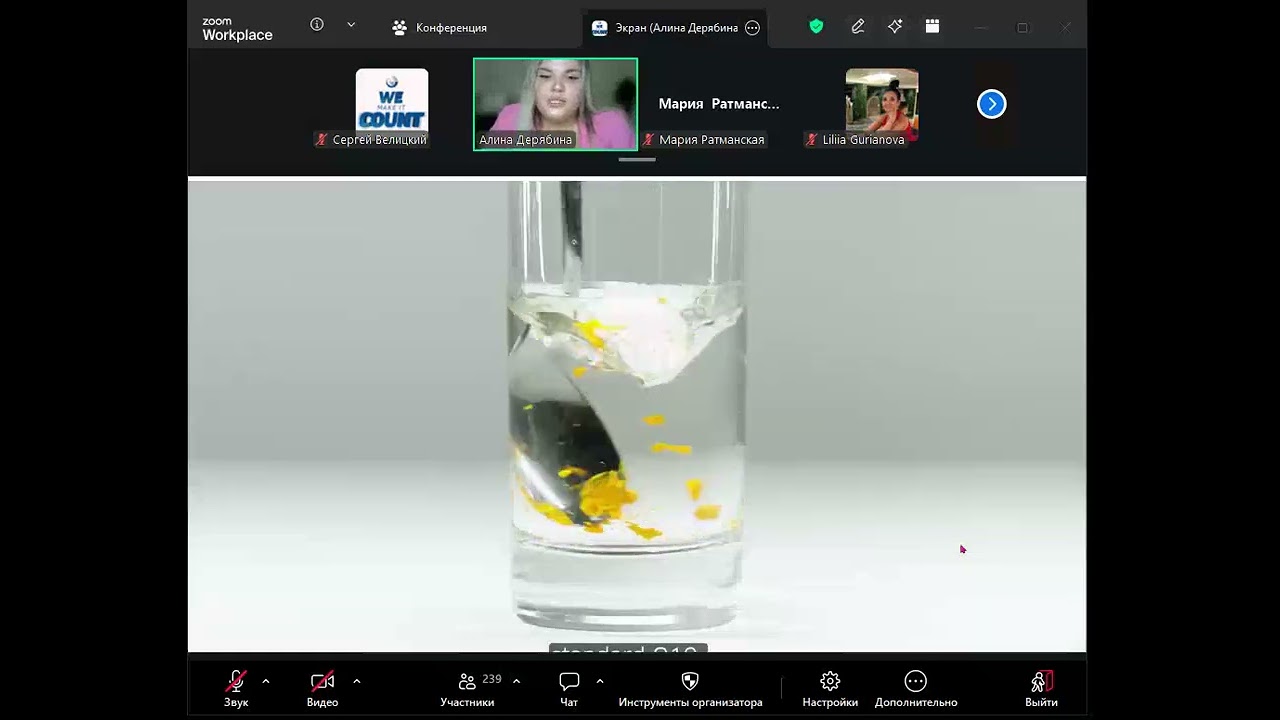Open the annotation pencil tool
This screenshot has height=720, width=1280.
point(858,27)
